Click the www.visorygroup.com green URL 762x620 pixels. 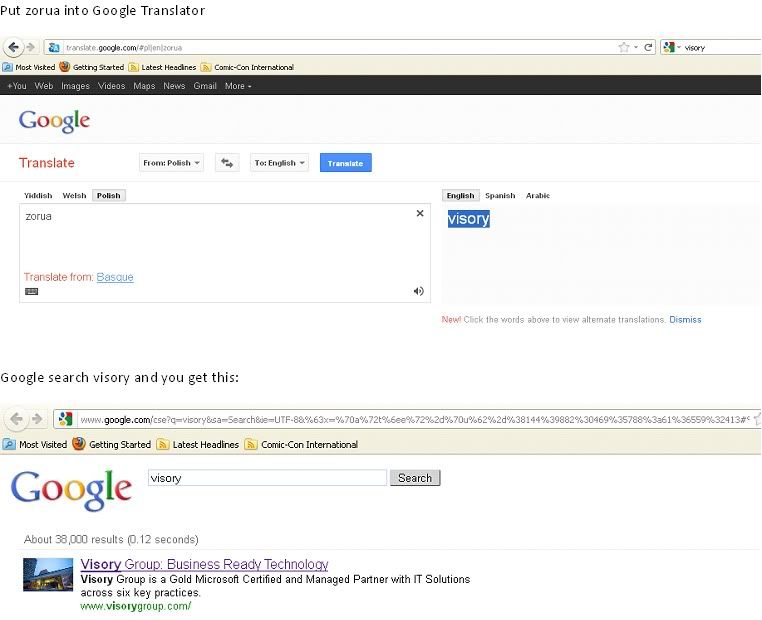tap(136, 606)
